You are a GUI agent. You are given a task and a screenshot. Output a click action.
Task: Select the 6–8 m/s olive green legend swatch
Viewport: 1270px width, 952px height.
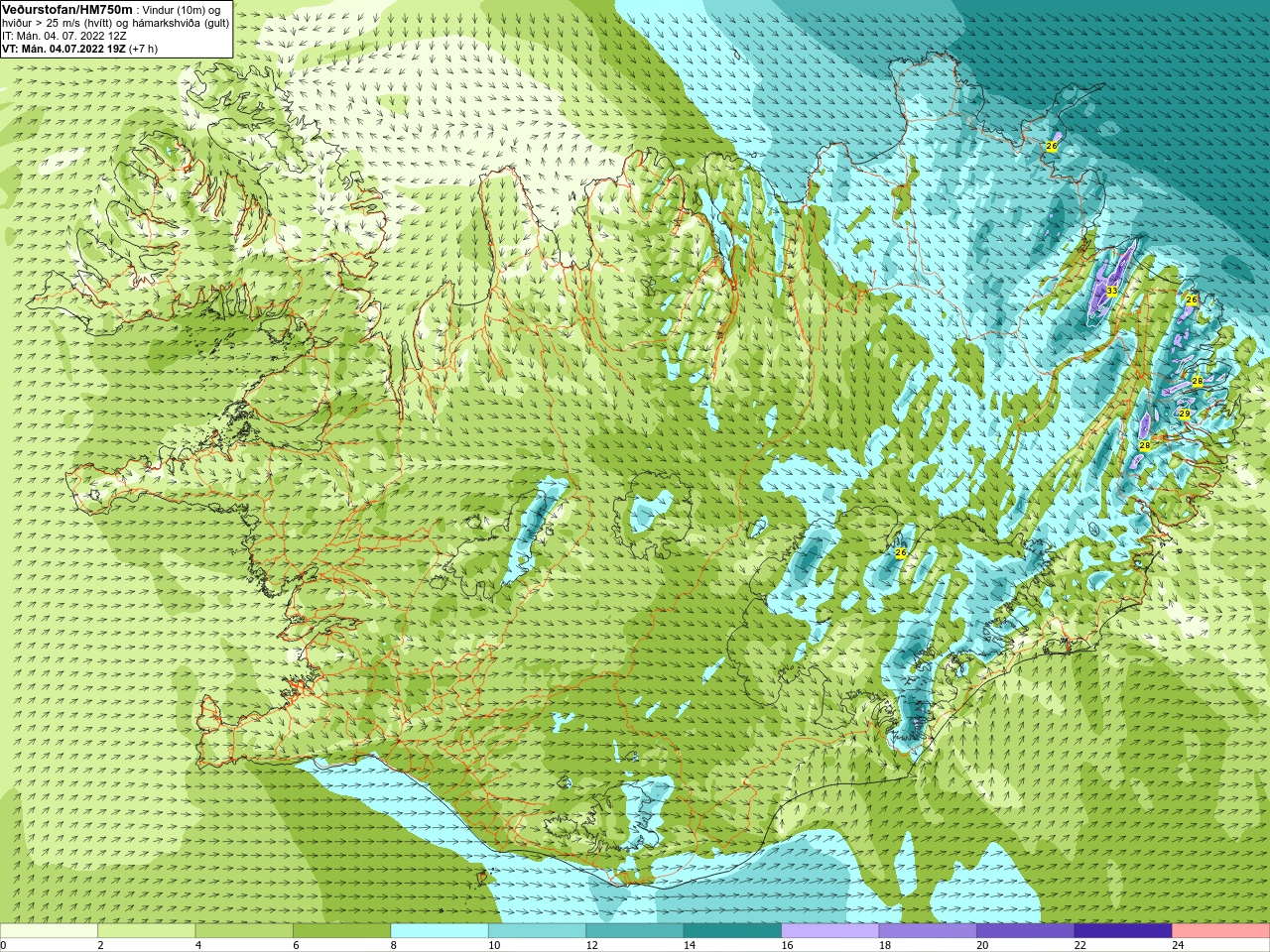pos(341,931)
